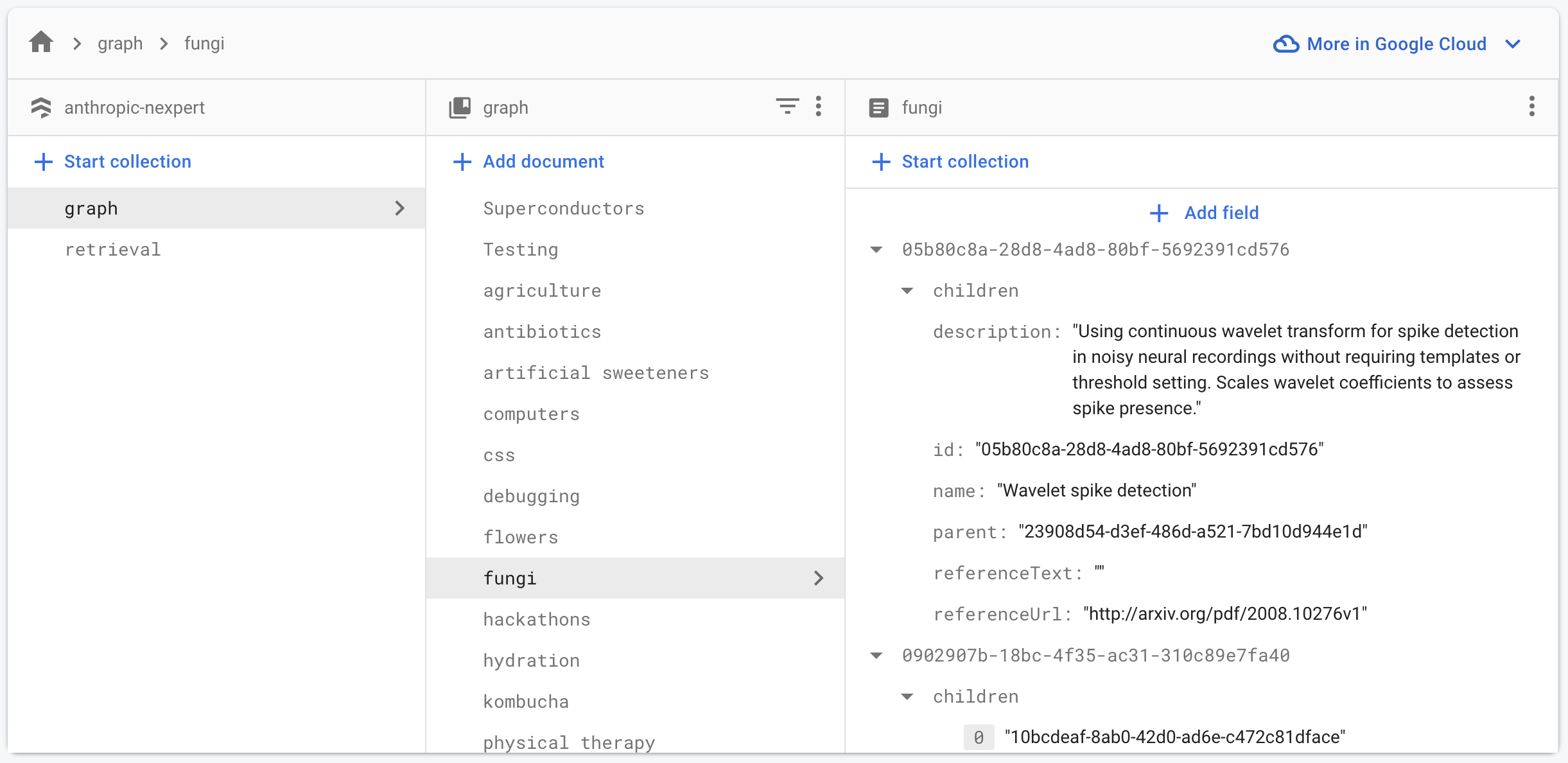The height and width of the screenshot is (763, 1568).
Task: Click the referenceUrl arxiv value
Action: pyautogui.click(x=1224, y=614)
